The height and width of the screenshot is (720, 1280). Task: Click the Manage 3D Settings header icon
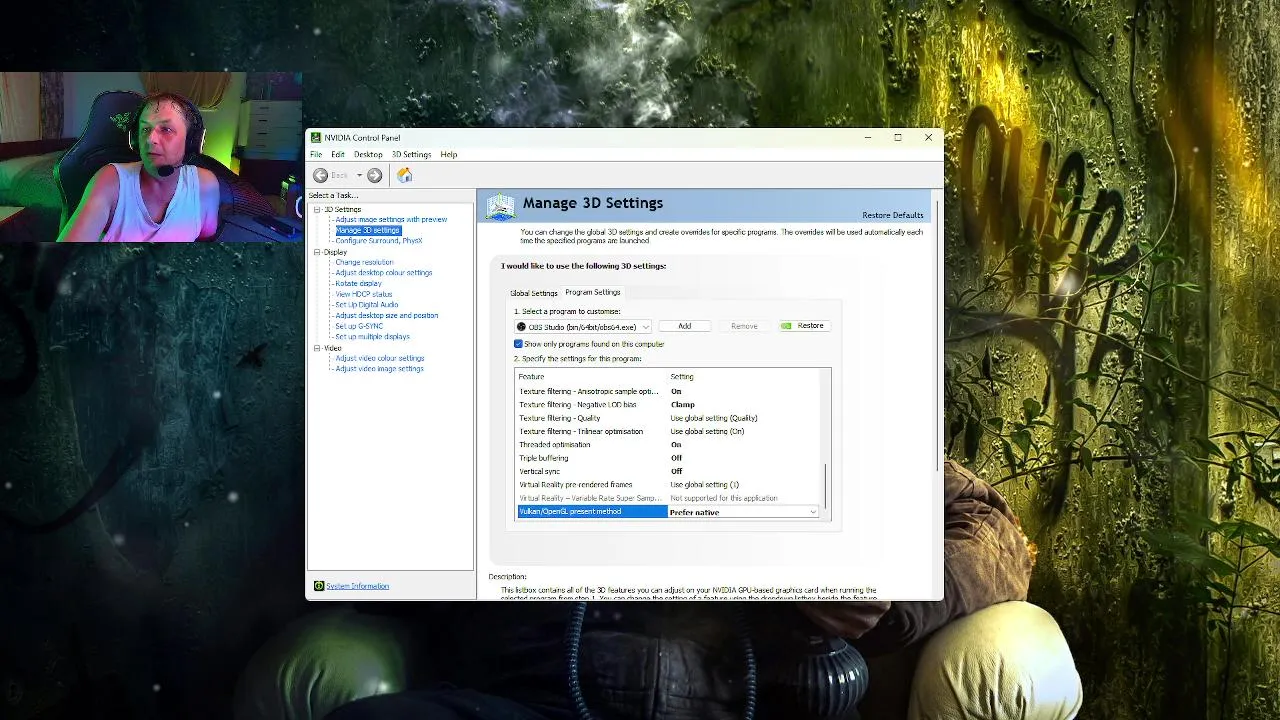(500, 206)
